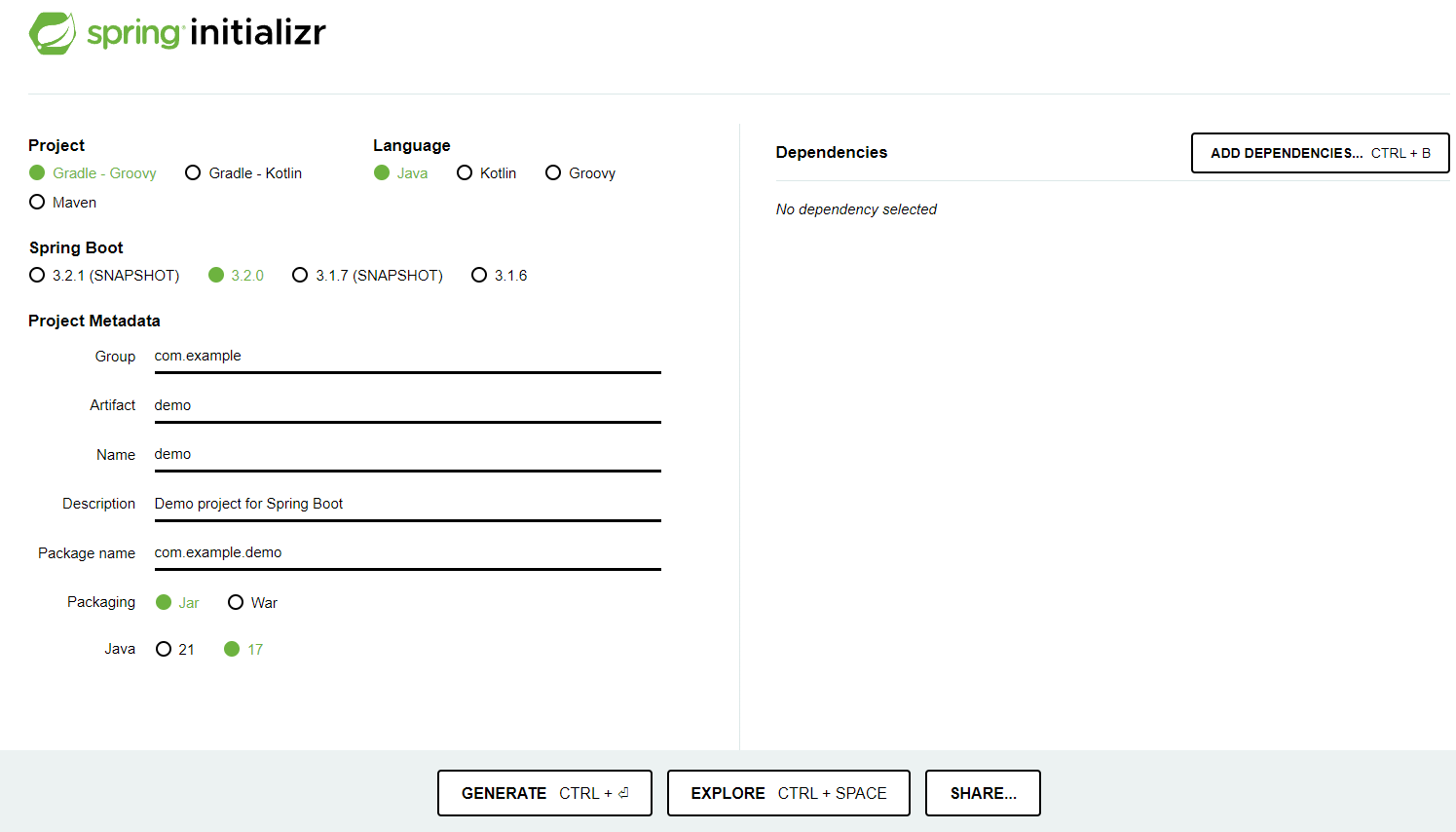
Task: Select Kotlin as the language
Action: point(487,173)
